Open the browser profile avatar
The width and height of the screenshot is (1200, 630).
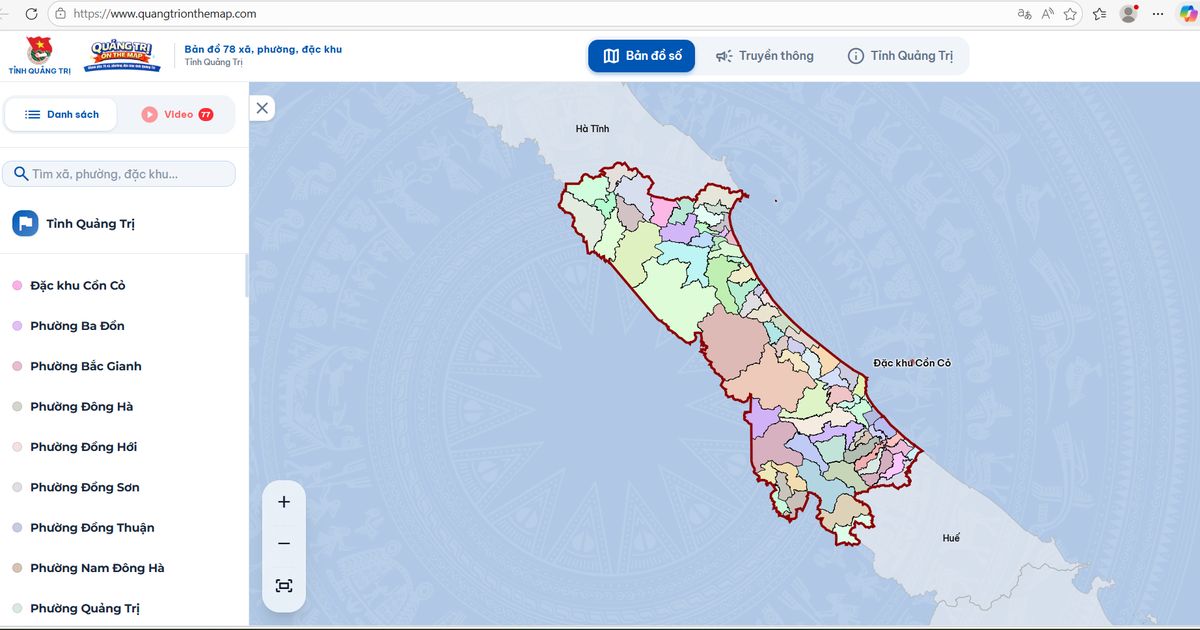(1128, 14)
